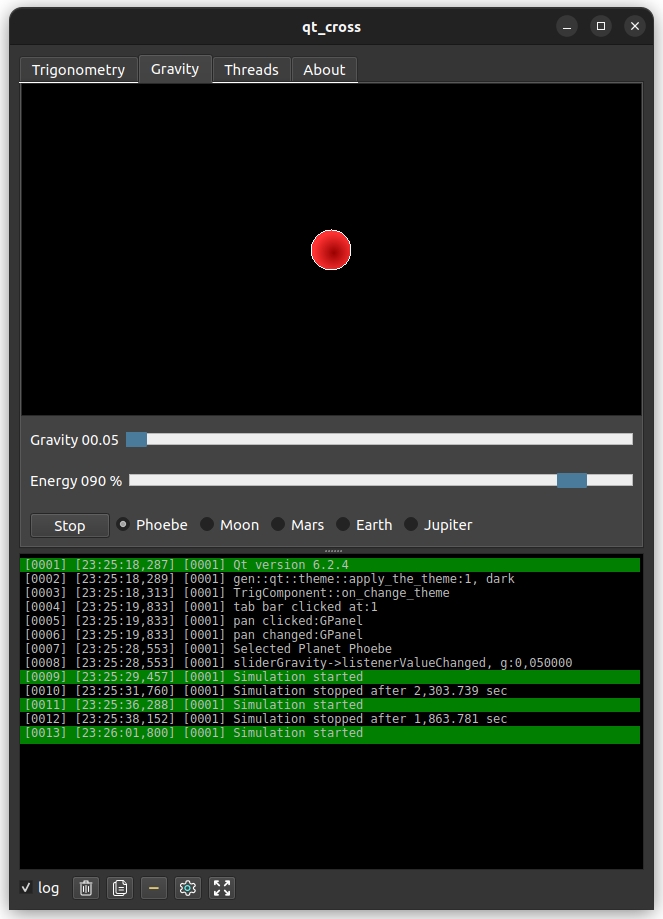
Task: Pick the Jupiter planet option
Action: tap(411, 525)
